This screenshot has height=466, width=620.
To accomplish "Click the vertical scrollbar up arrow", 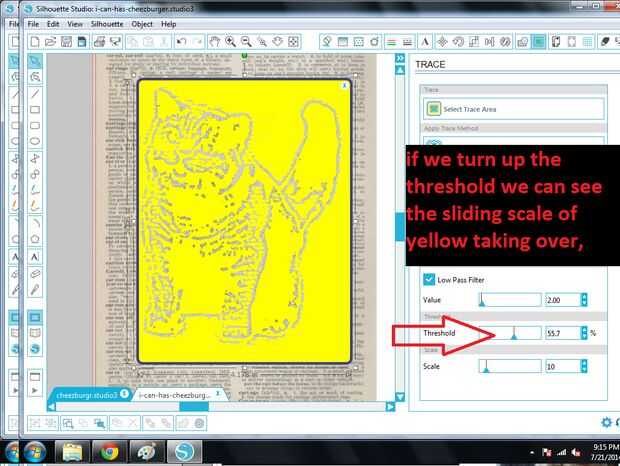I will tap(400, 70).
